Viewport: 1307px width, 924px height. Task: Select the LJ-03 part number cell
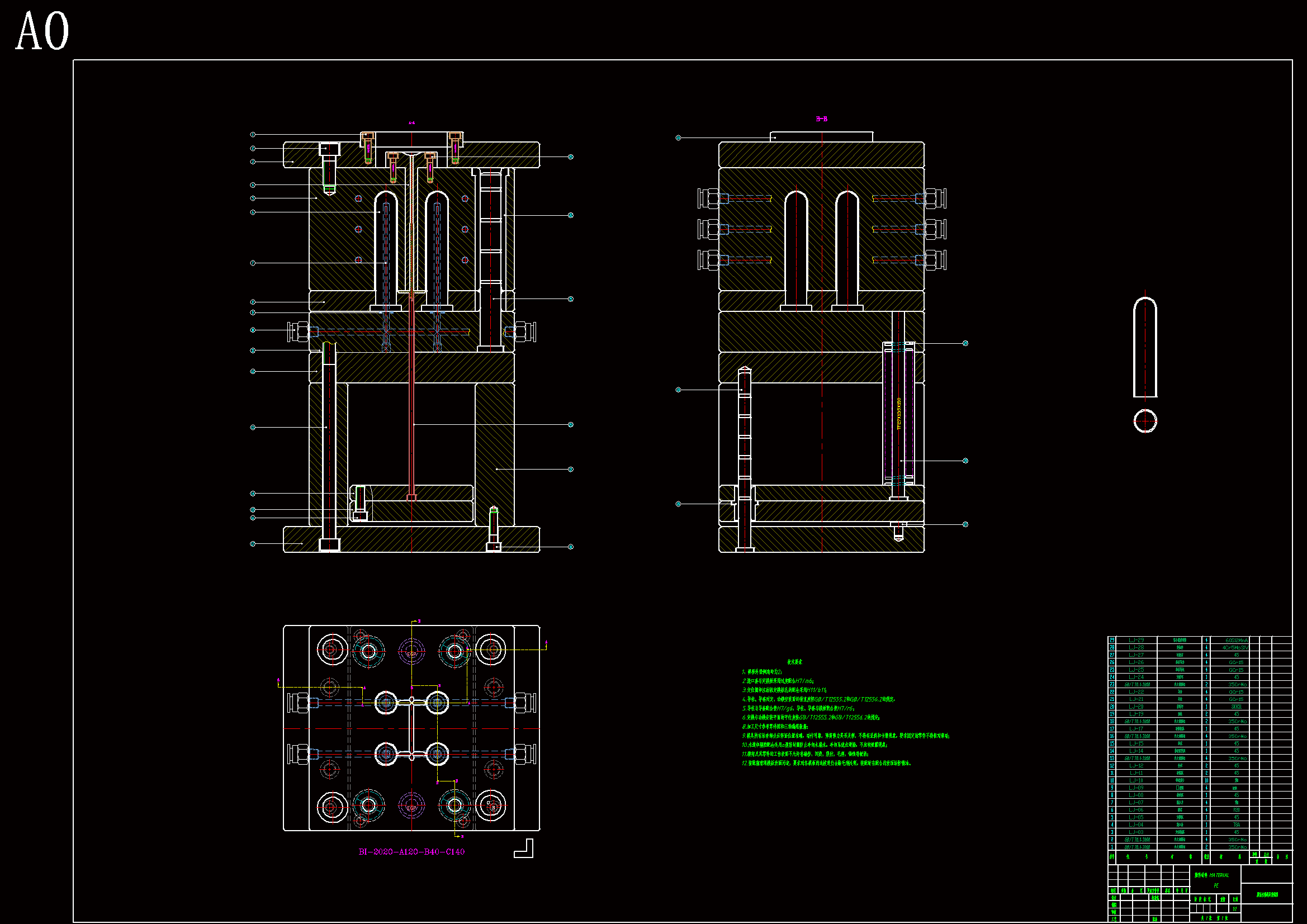(1136, 832)
